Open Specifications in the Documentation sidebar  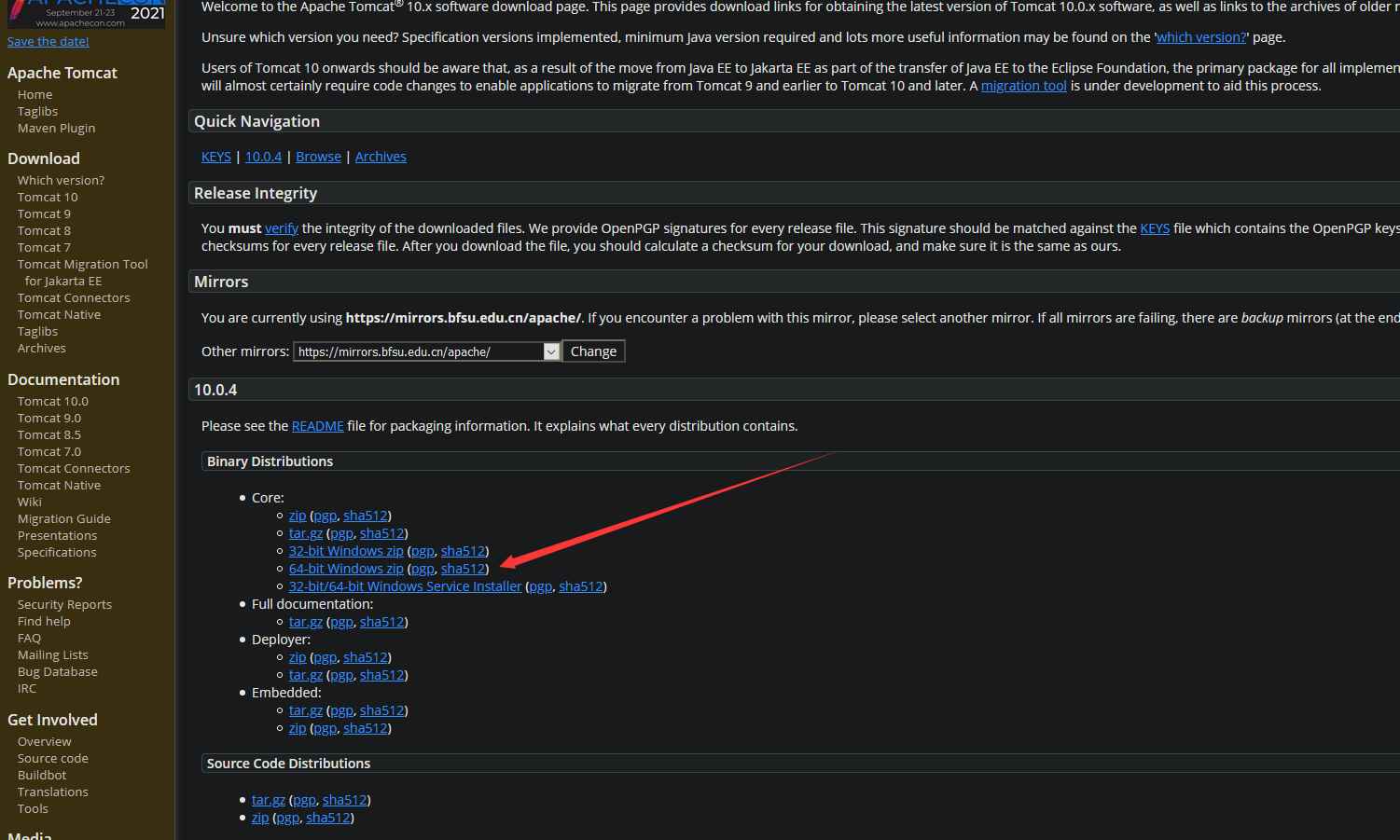[57, 553]
